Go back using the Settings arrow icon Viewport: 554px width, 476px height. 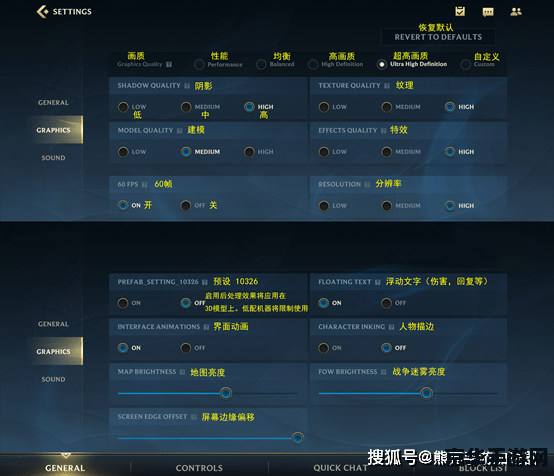click(x=42, y=12)
